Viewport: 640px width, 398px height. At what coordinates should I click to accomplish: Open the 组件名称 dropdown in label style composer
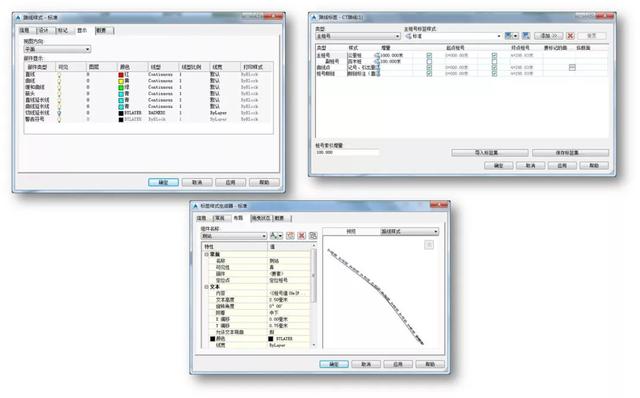(234, 236)
